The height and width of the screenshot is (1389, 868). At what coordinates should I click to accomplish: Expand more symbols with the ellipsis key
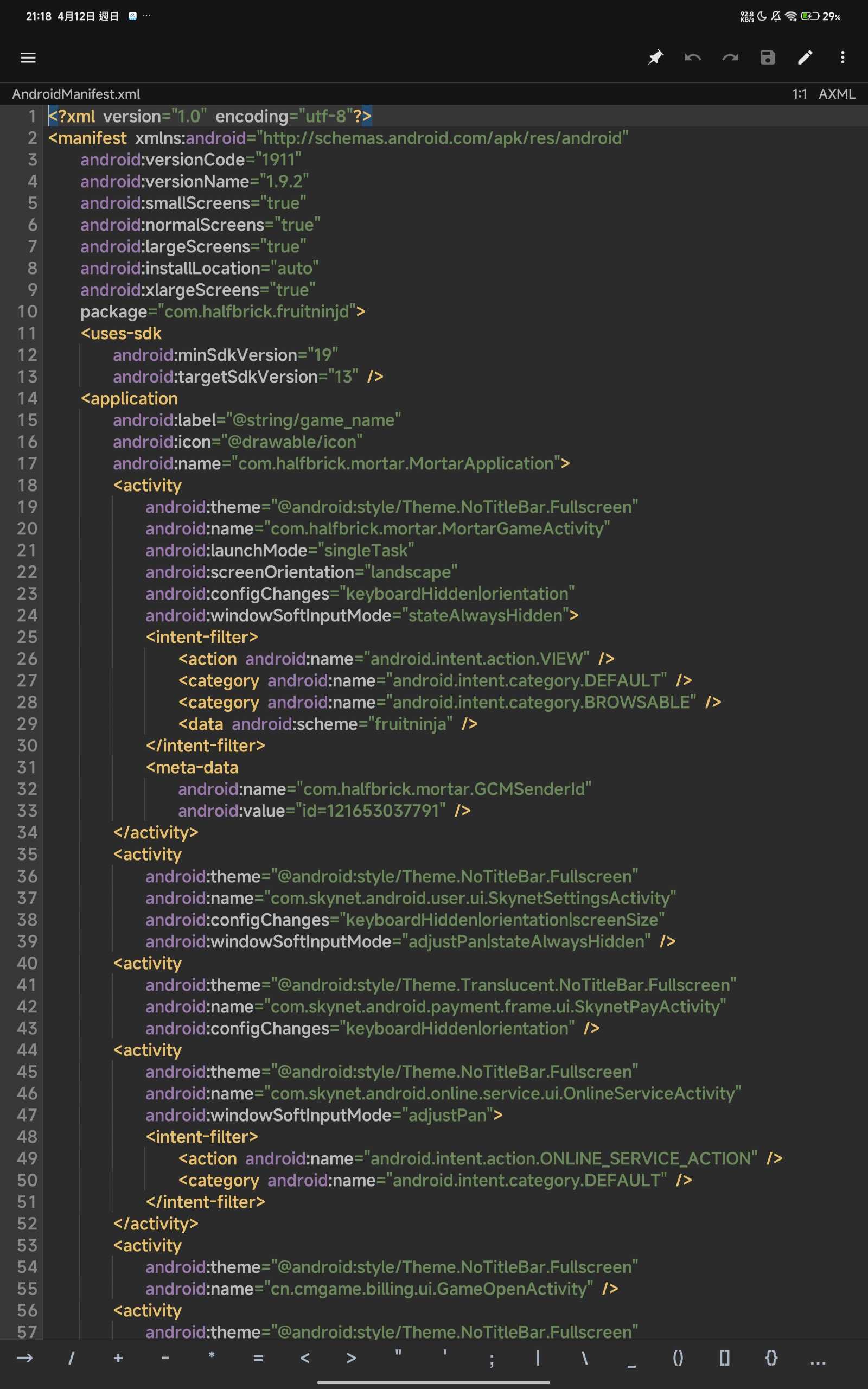[818, 1358]
